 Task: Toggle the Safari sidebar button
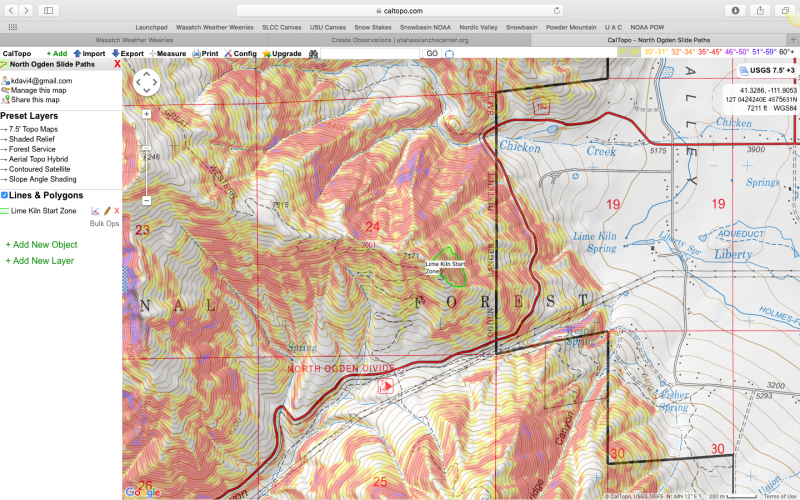48,10
